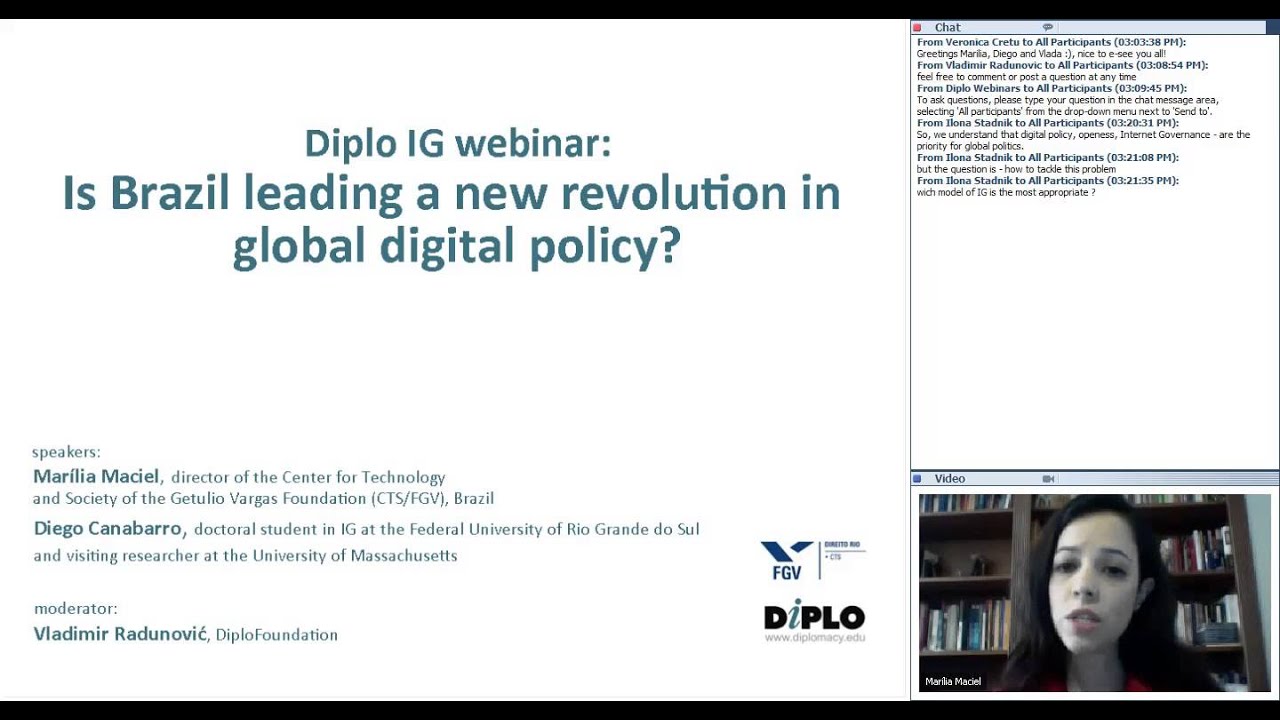Click the speech bubble icon in Chat header
This screenshot has width=1280, height=720.
(x=1048, y=28)
